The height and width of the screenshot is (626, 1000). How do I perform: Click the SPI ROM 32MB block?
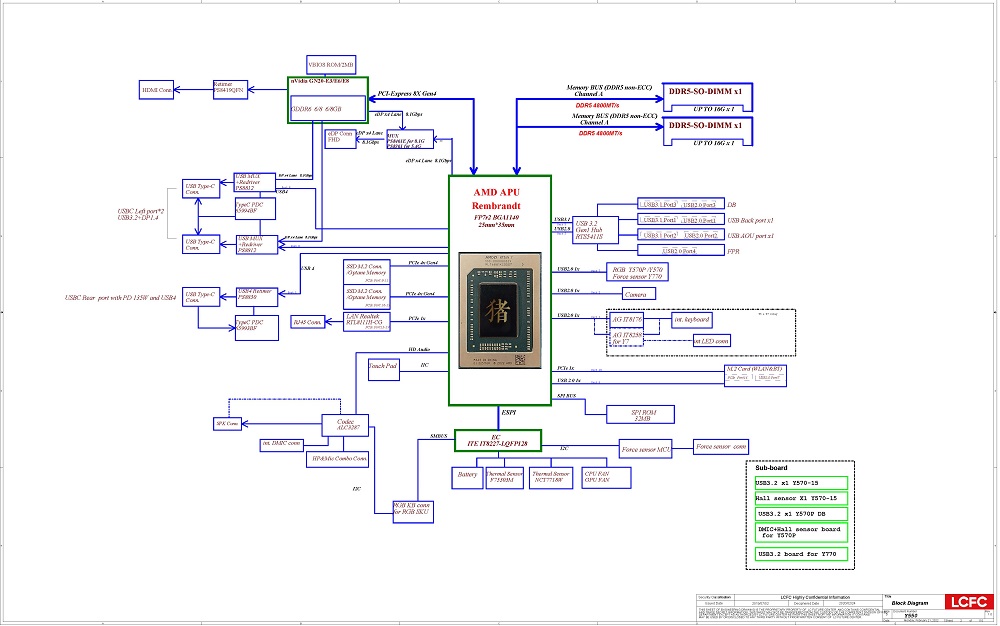click(x=640, y=414)
